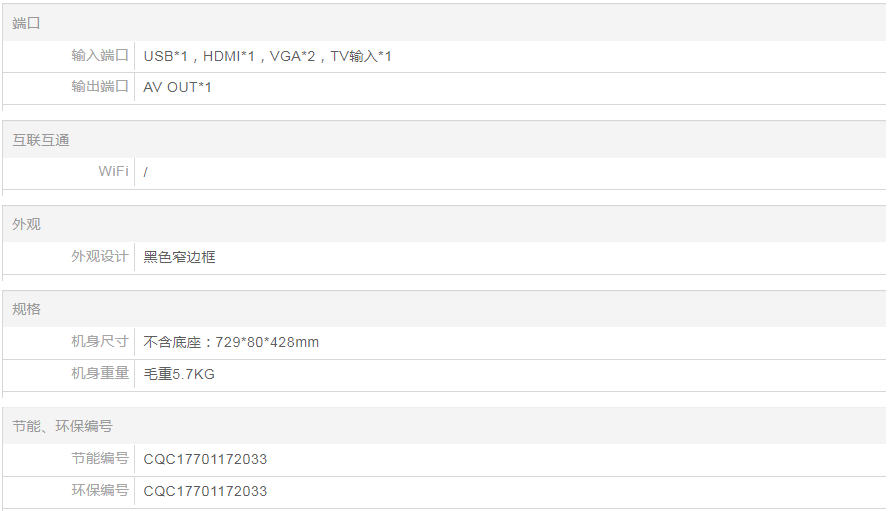Select the 输出端口 row label

100,87
